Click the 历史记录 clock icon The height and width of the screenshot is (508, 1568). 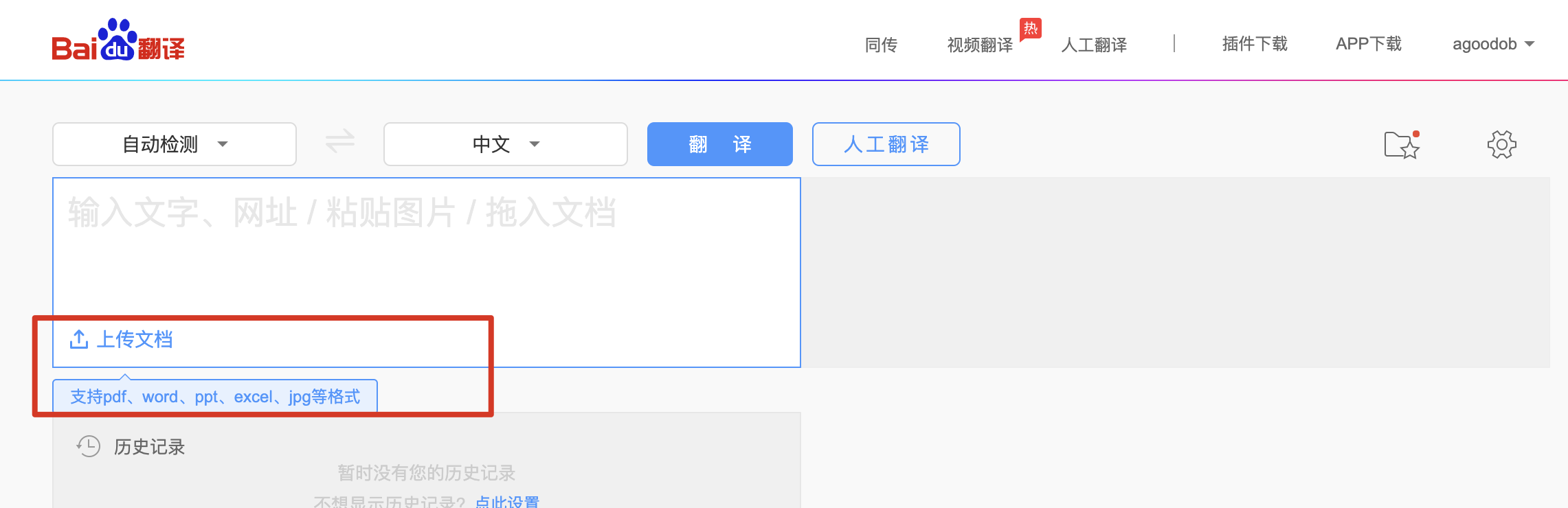pos(89,446)
